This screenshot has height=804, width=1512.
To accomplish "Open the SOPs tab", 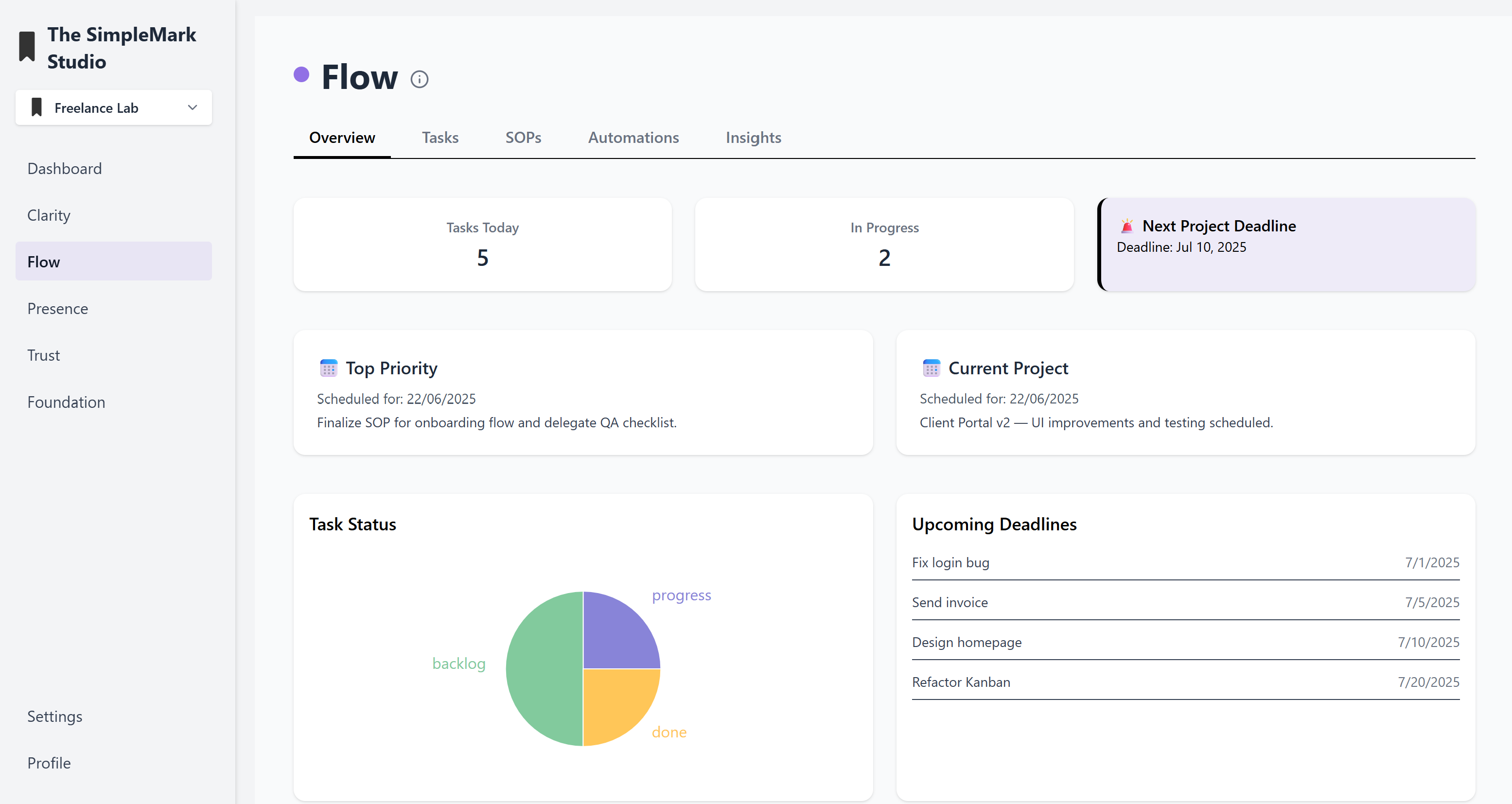I will [x=524, y=138].
